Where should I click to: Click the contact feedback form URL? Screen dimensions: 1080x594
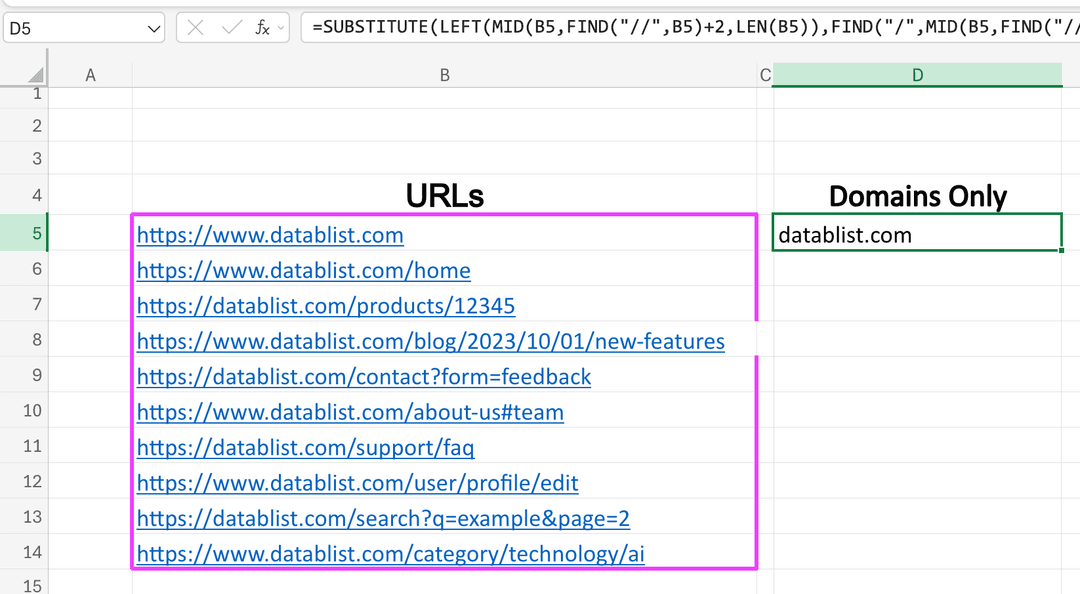point(365,377)
